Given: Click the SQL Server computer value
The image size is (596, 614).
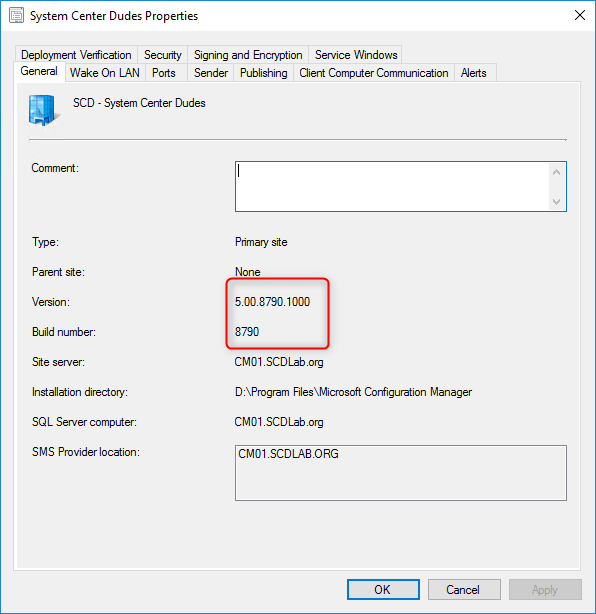Looking at the screenshot, I should click(x=279, y=422).
